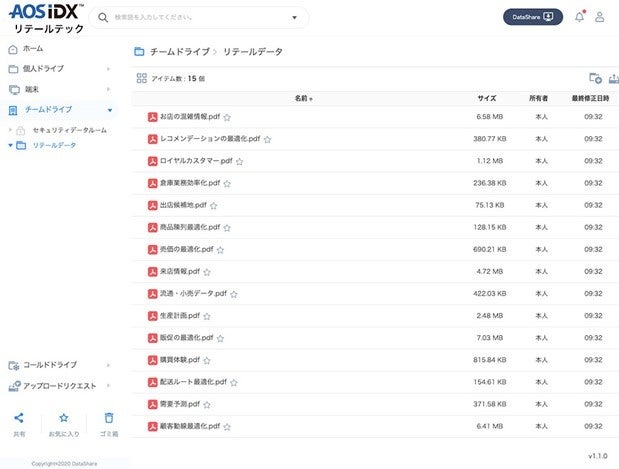619x469 pixels.
Task: Click PDF icon of 出店候補地.pdf
Action: (152, 205)
